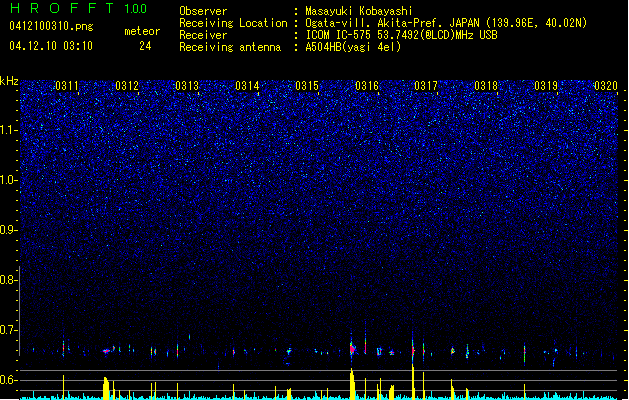Click the HROFFT program title text
The height and width of the screenshot is (400, 629).
pyautogui.click(x=62, y=8)
